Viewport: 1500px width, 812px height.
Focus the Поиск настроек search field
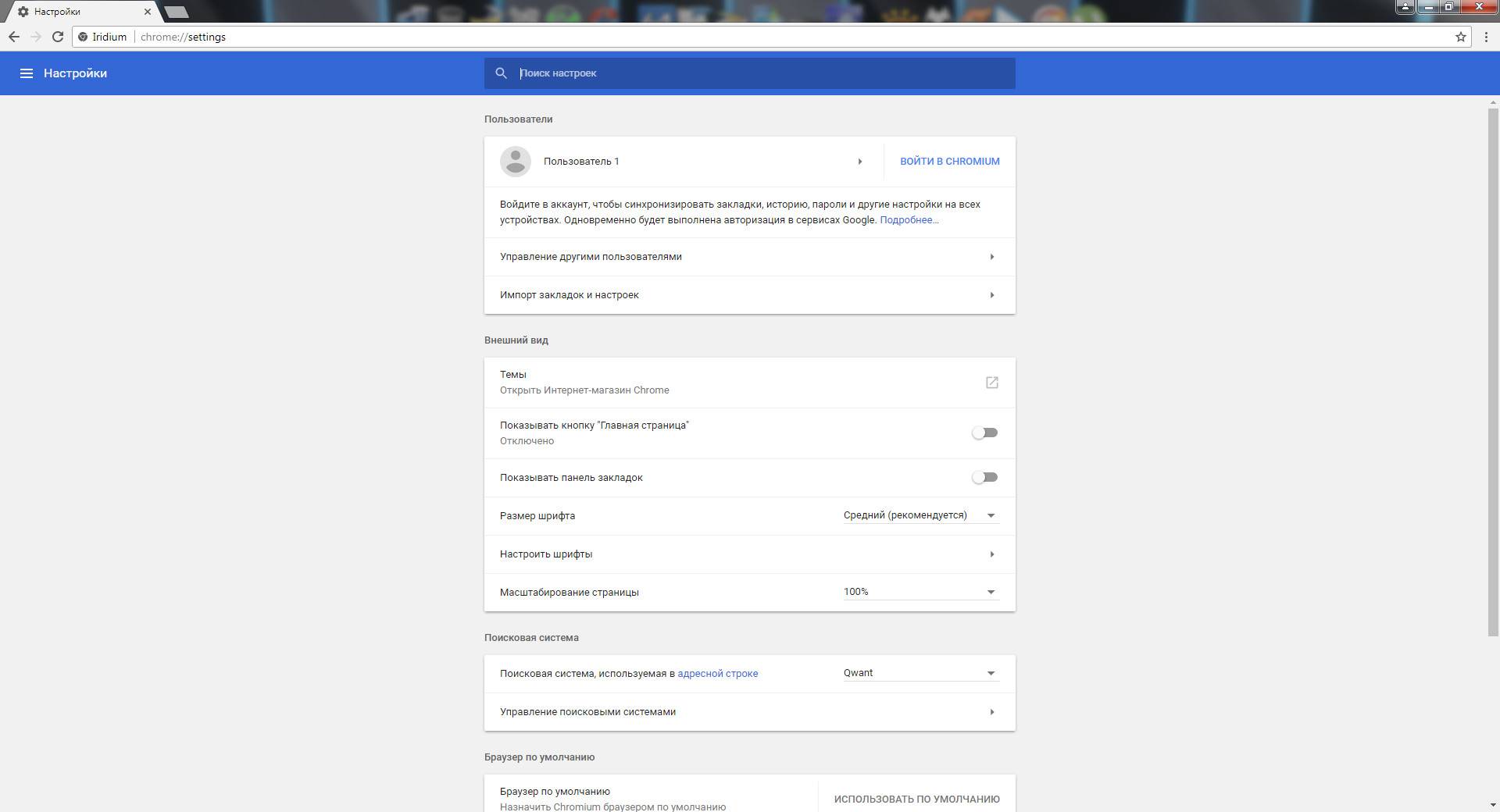750,73
